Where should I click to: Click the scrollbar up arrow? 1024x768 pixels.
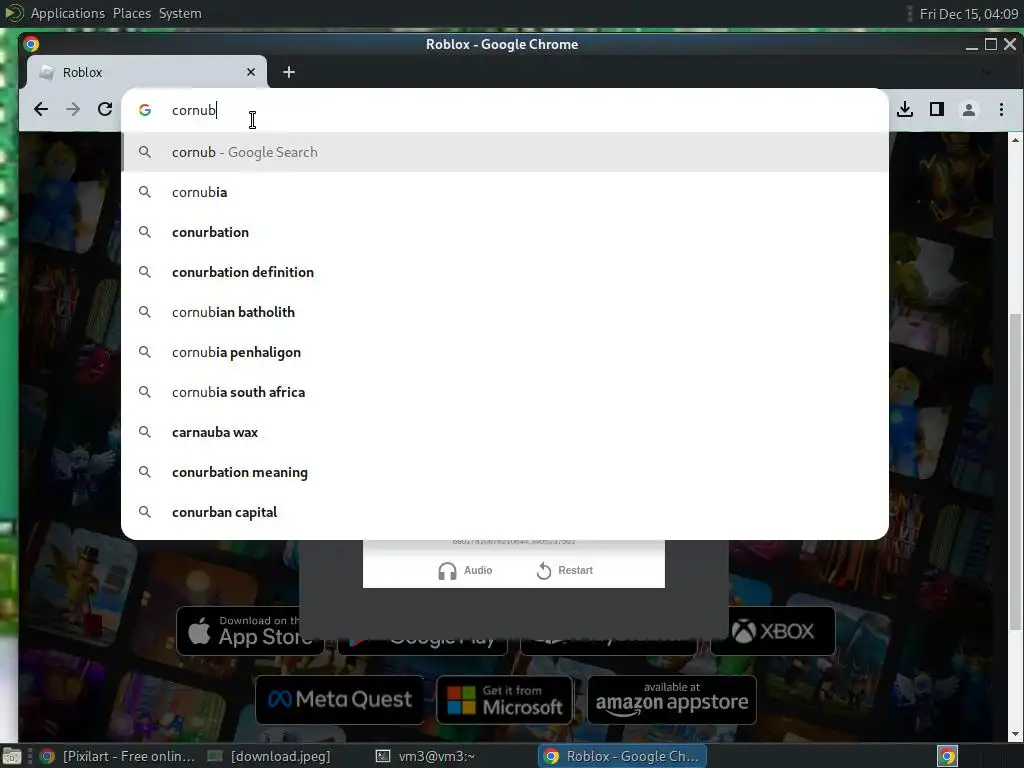(x=1015, y=140)
